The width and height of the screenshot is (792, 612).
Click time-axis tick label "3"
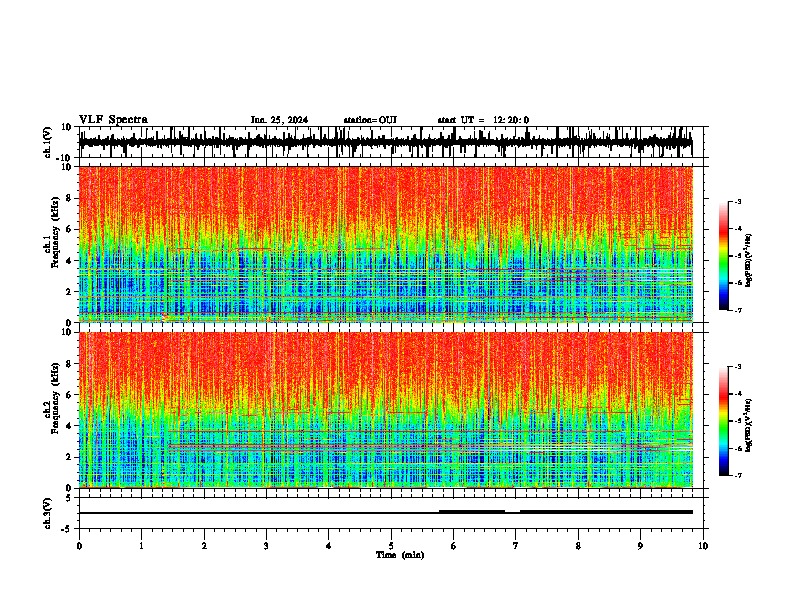(x=266, y=546)
